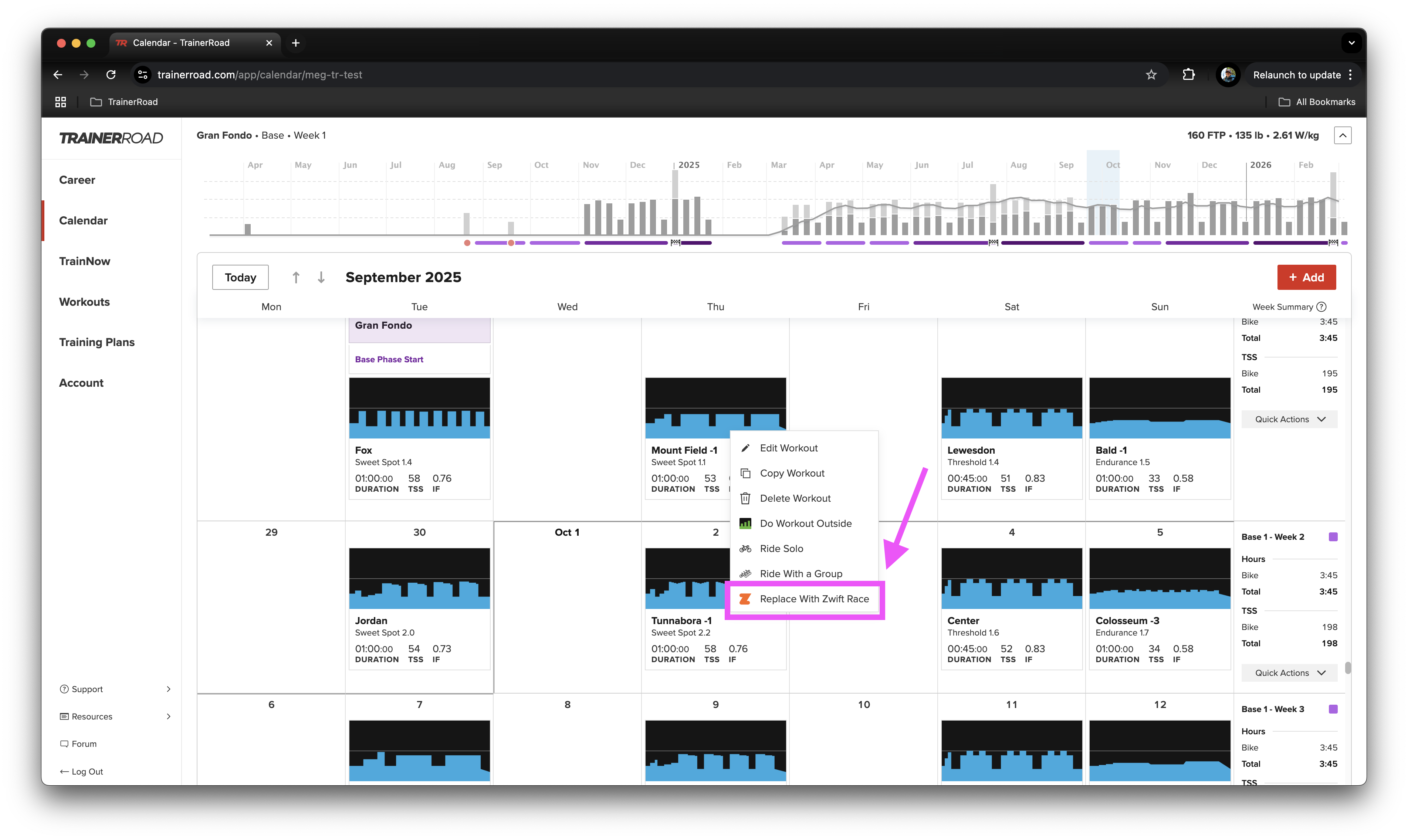The image size is (1408, 840).
Task: Click Relaunch to update
Action: pos(1296,75)
